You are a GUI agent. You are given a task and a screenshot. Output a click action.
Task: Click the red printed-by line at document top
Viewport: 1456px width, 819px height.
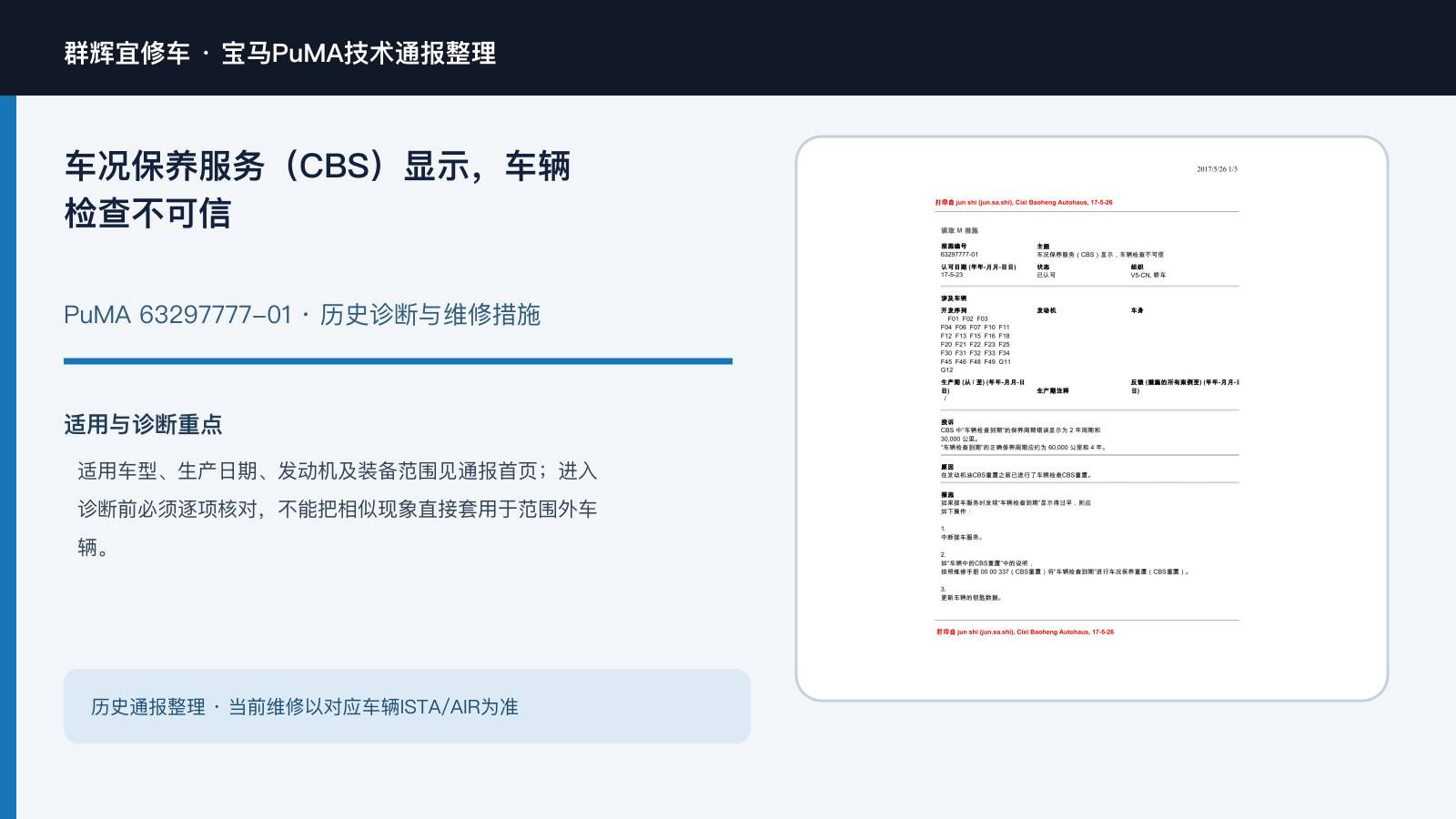(1024, 203)
